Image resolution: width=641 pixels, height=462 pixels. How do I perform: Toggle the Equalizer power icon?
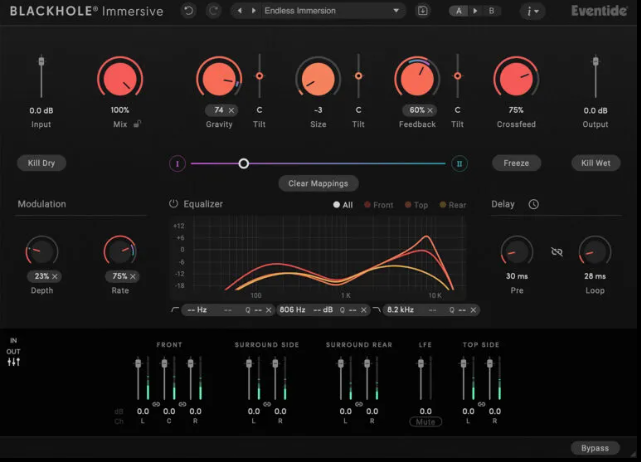[173, 204]
